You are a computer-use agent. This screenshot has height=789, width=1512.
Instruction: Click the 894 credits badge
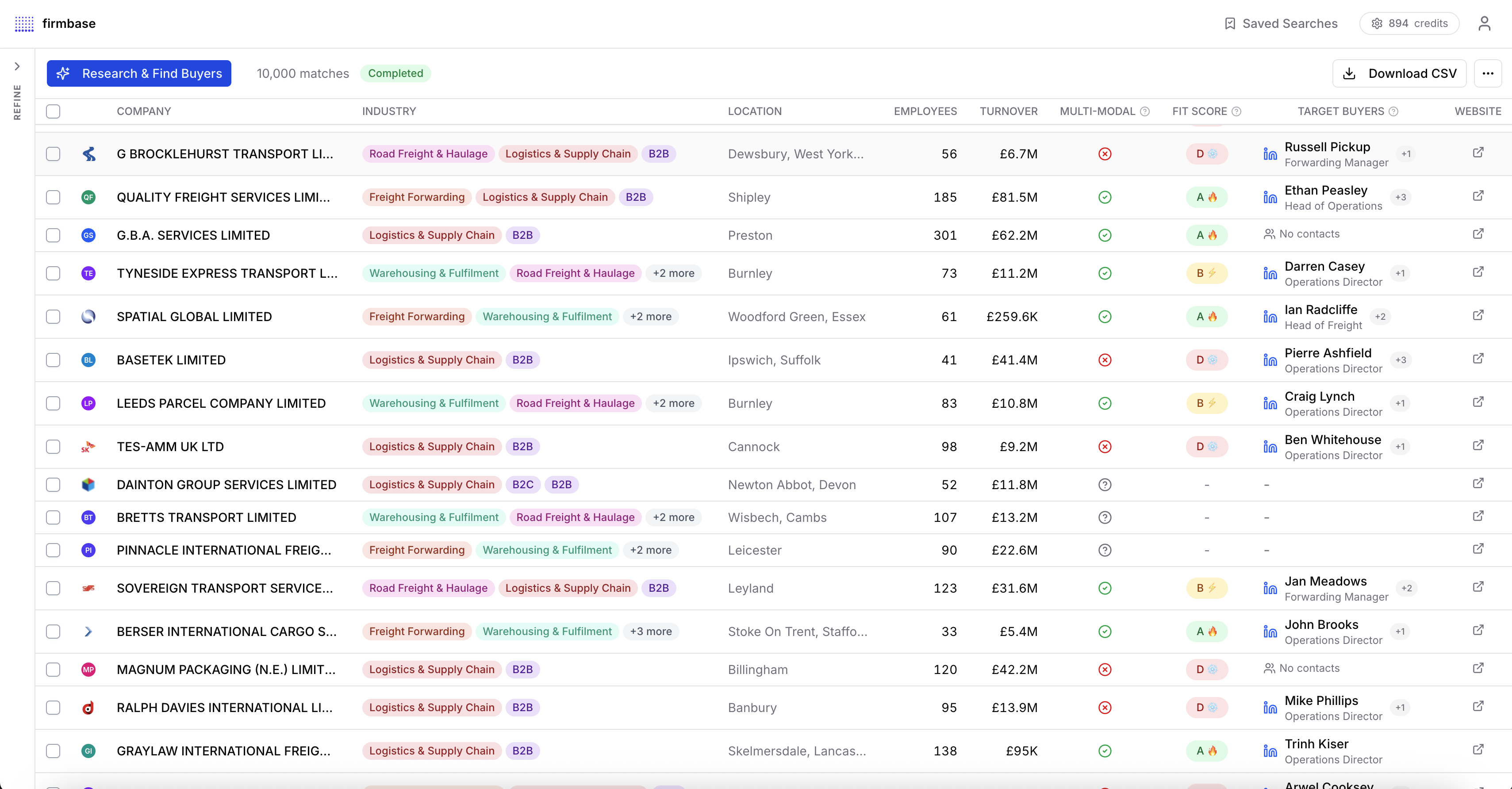pyautogui.click(x=1409, y=23)
